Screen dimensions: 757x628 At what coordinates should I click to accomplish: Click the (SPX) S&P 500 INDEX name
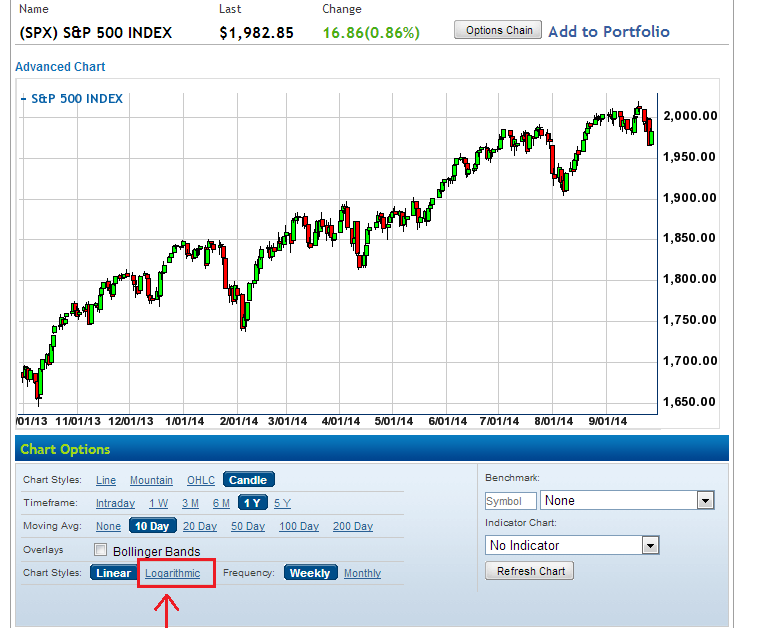click(96, 33)
